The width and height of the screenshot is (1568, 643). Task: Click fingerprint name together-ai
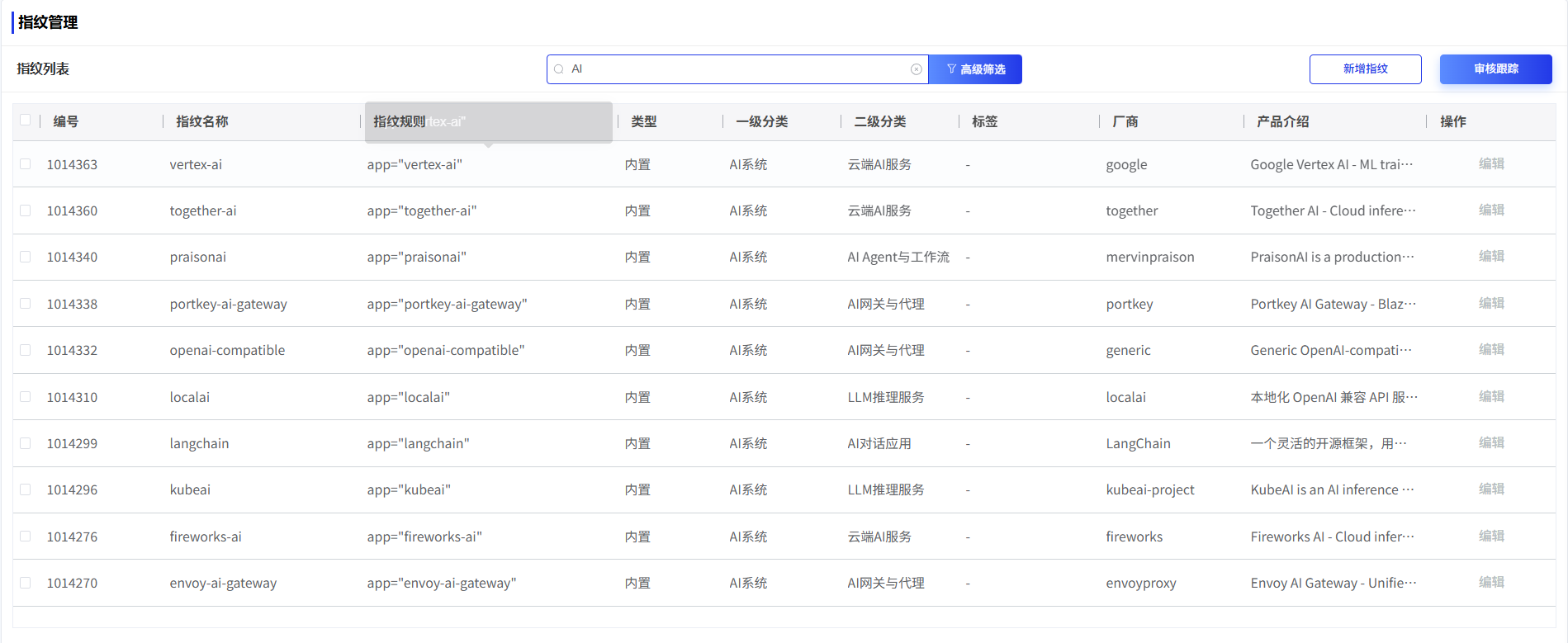[x=203, y=210]
